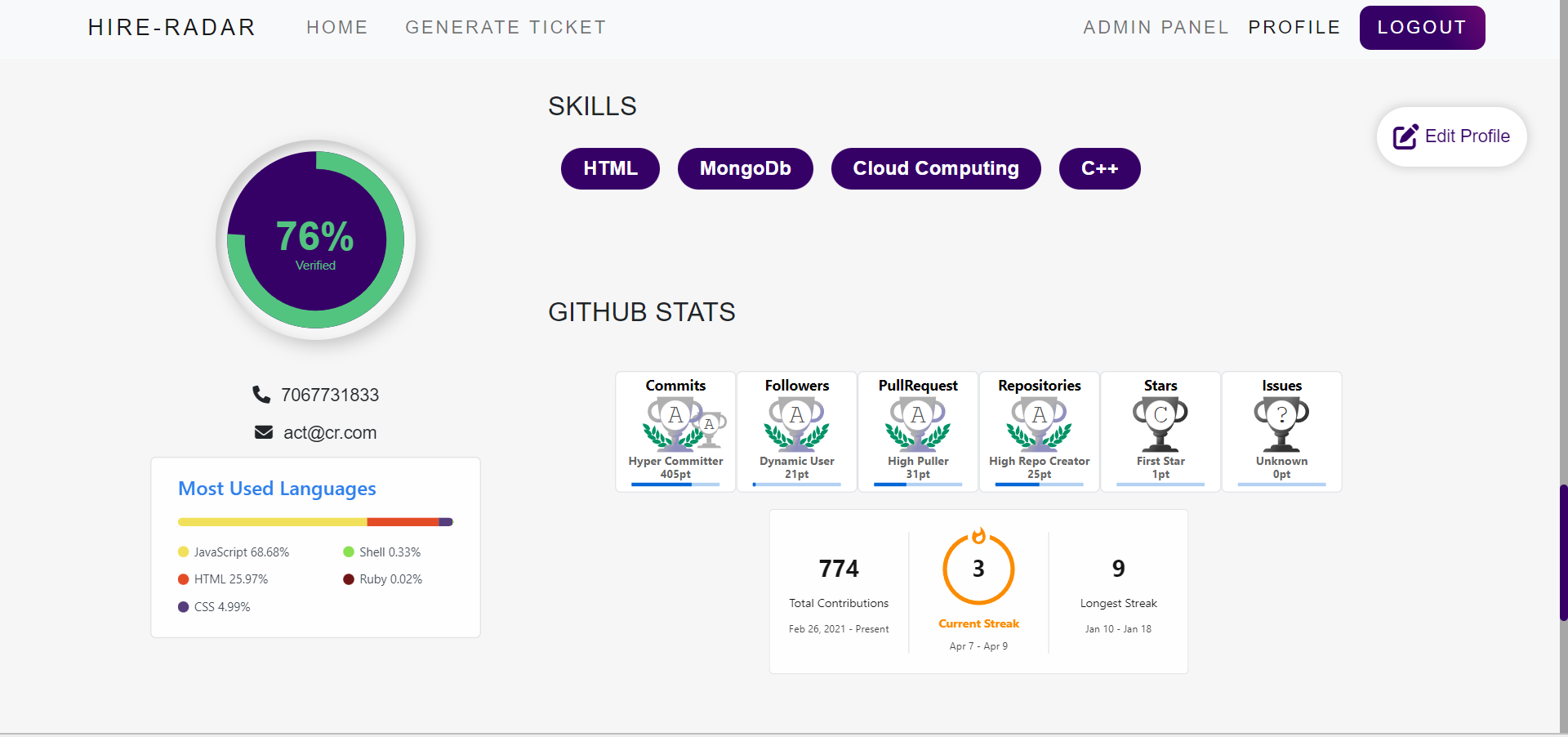Click the PullRequest trophy icon
The width and height of the screenshot is (1568, 737).
pos(918,425)
